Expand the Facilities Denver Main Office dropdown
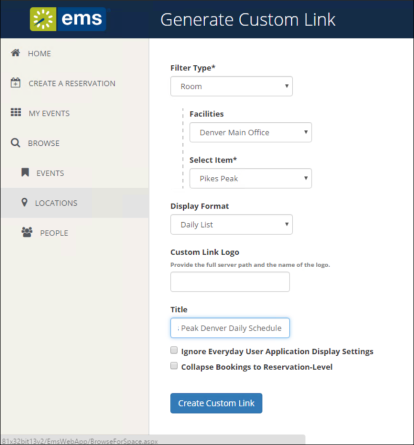Screen dimensions: 414x445 (250, 132)
